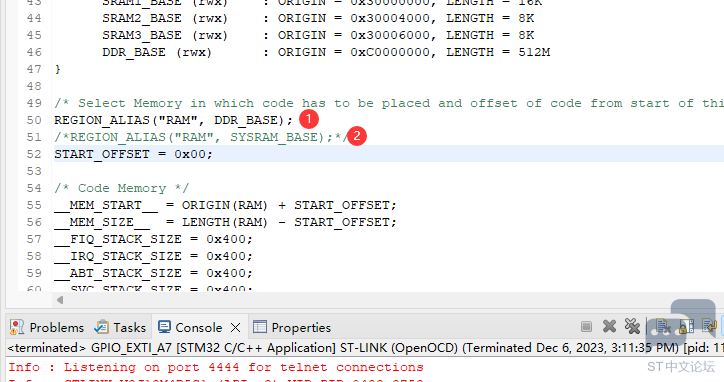Toggle console word wrap

pyautogui.click(x=709, y=327)
